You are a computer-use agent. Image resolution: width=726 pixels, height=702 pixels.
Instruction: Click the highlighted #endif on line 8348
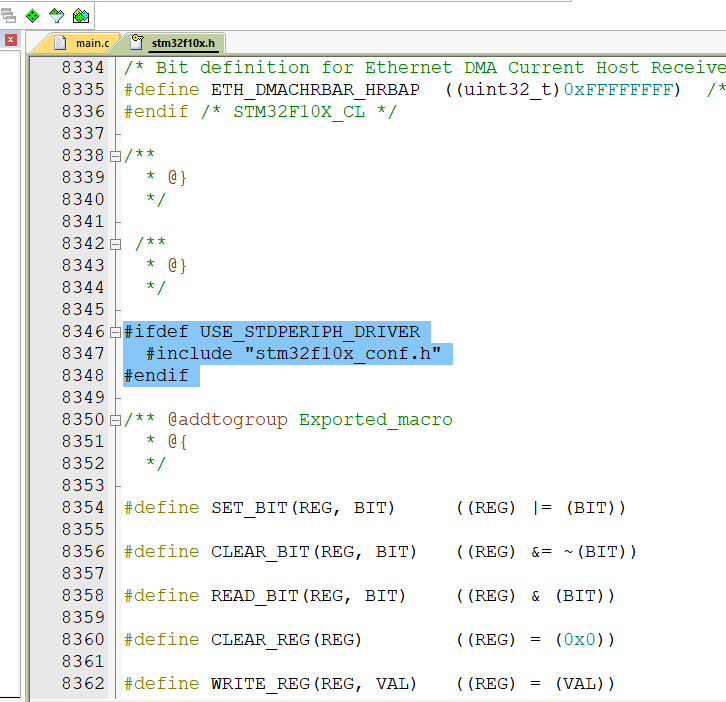(156, 376)
